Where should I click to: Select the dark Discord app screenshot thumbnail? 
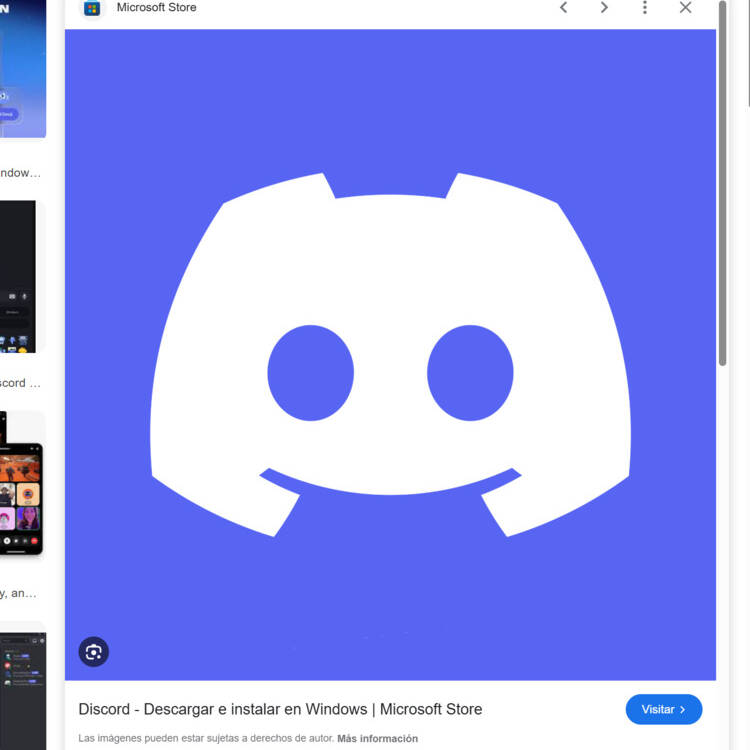18,276
